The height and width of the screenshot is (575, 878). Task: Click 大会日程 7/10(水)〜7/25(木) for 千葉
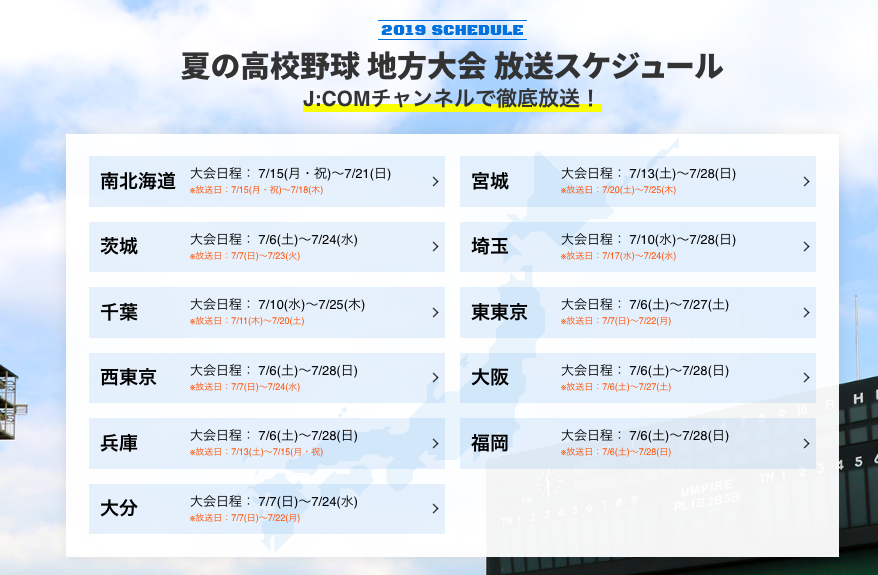(278, 305)
